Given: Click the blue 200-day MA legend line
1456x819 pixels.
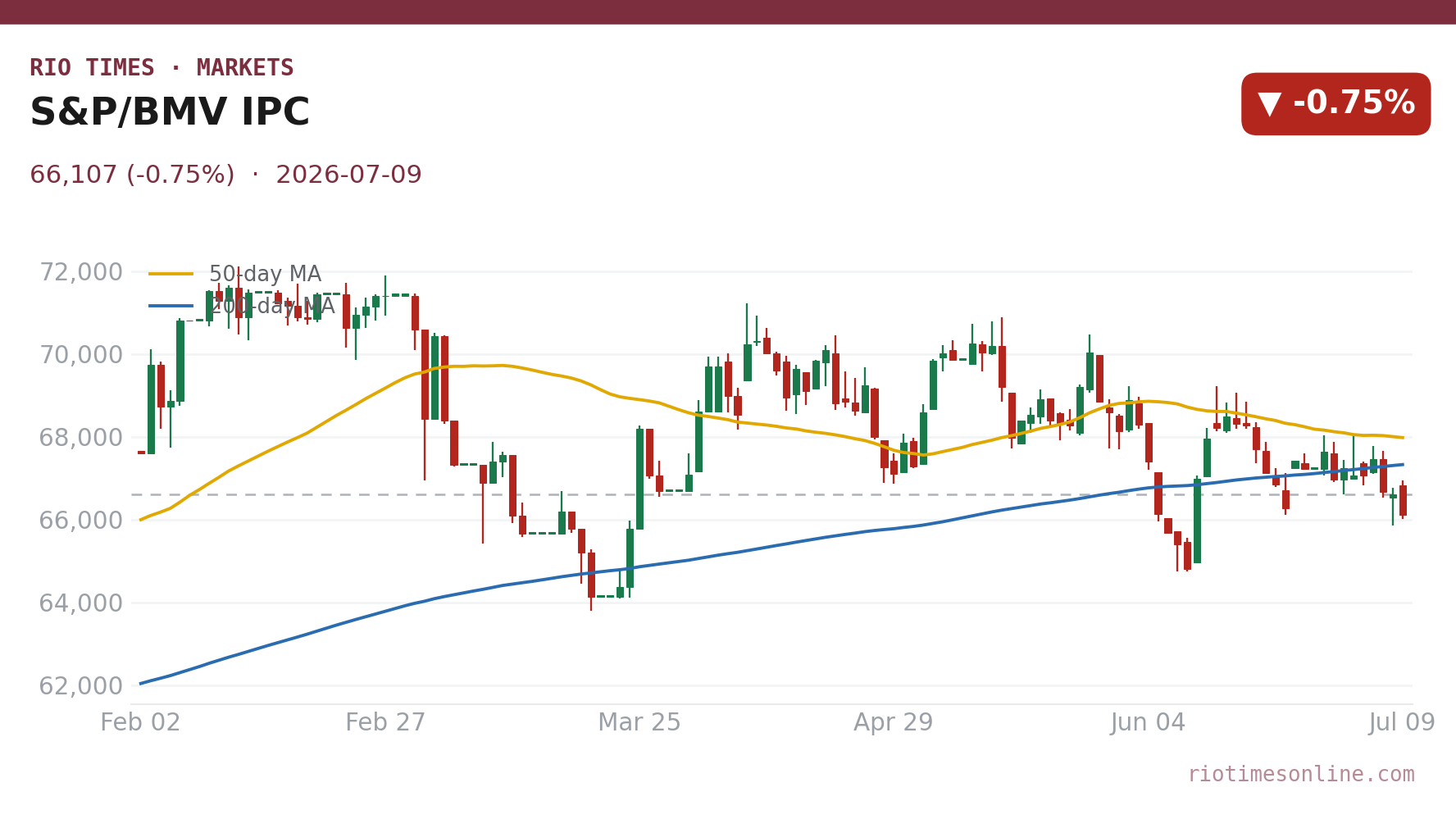Looking at the screenshot, I should 171,307.
